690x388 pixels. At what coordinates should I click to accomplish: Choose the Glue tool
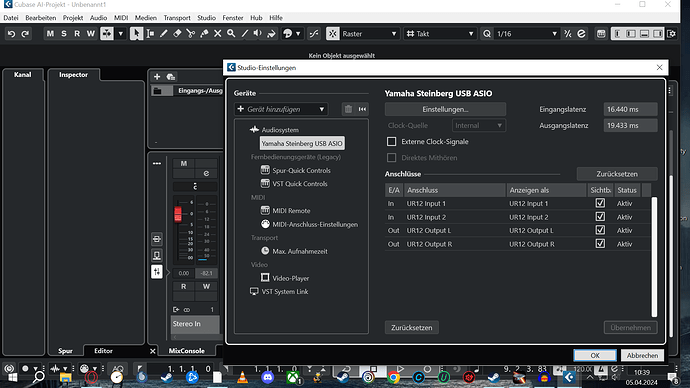tap(204, 33)
